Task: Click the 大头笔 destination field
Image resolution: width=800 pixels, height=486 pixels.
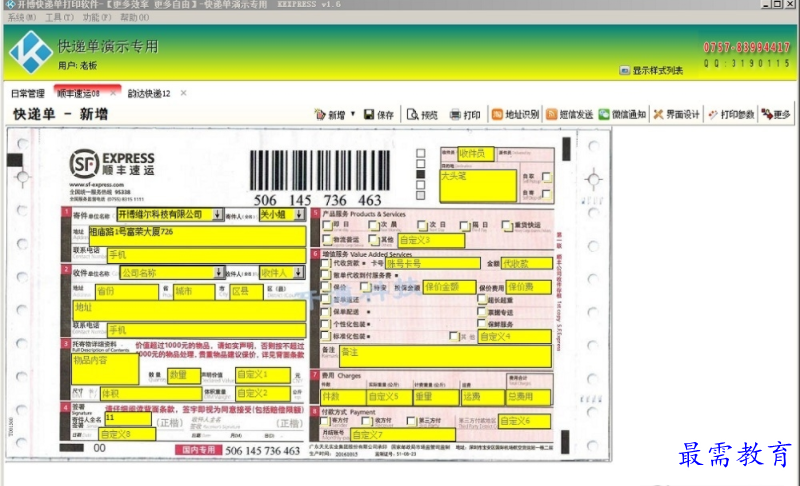Action: pos(478,186)
